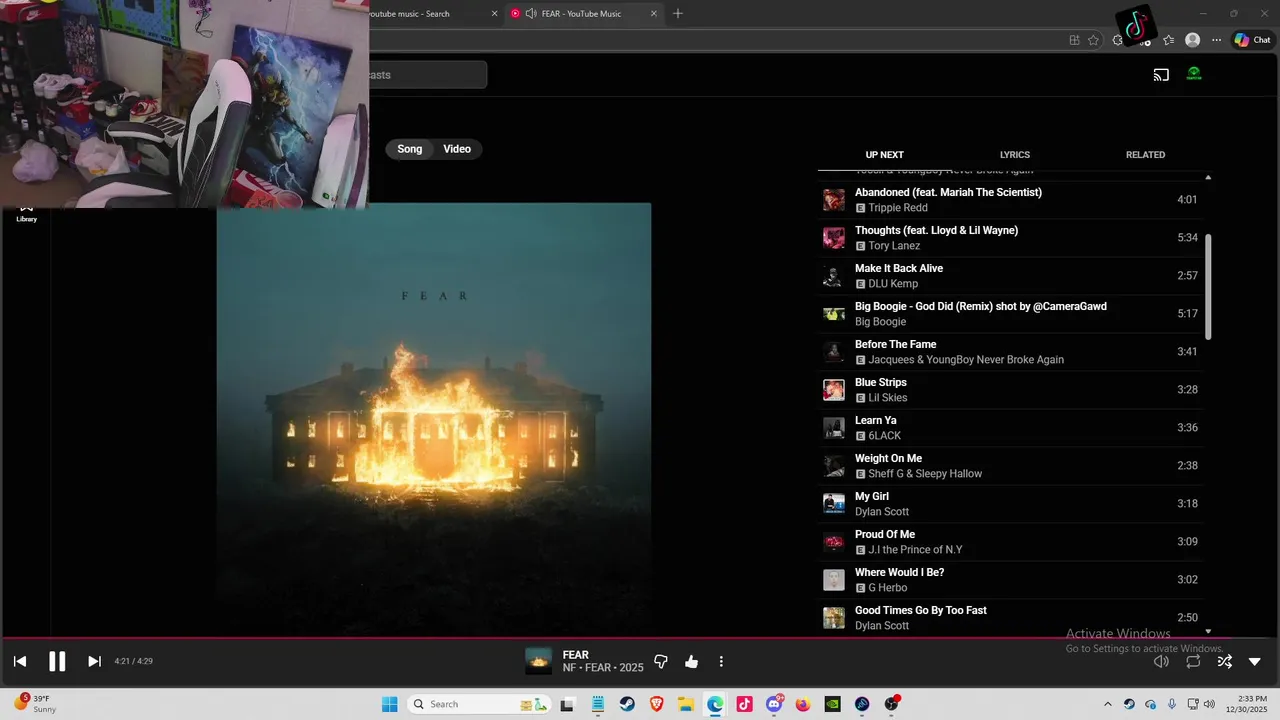Play Learn Ya from queue
Image resolution: width=1280 pixels, height=720 pixels.
1010,428
